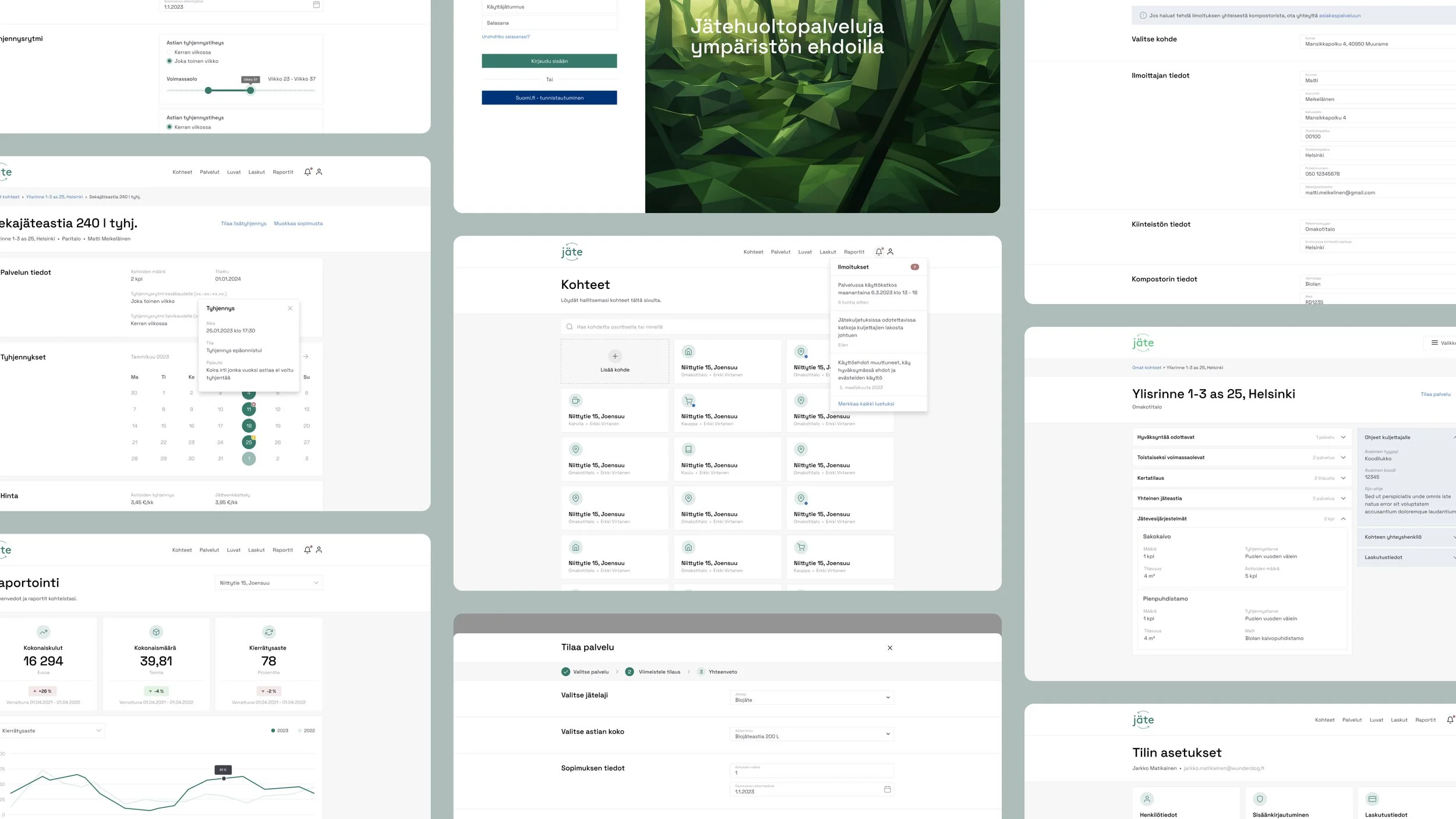Click the Kirjaudu sisään button
Viewport: 1456px width, 819px height.
tap(549, 61)
